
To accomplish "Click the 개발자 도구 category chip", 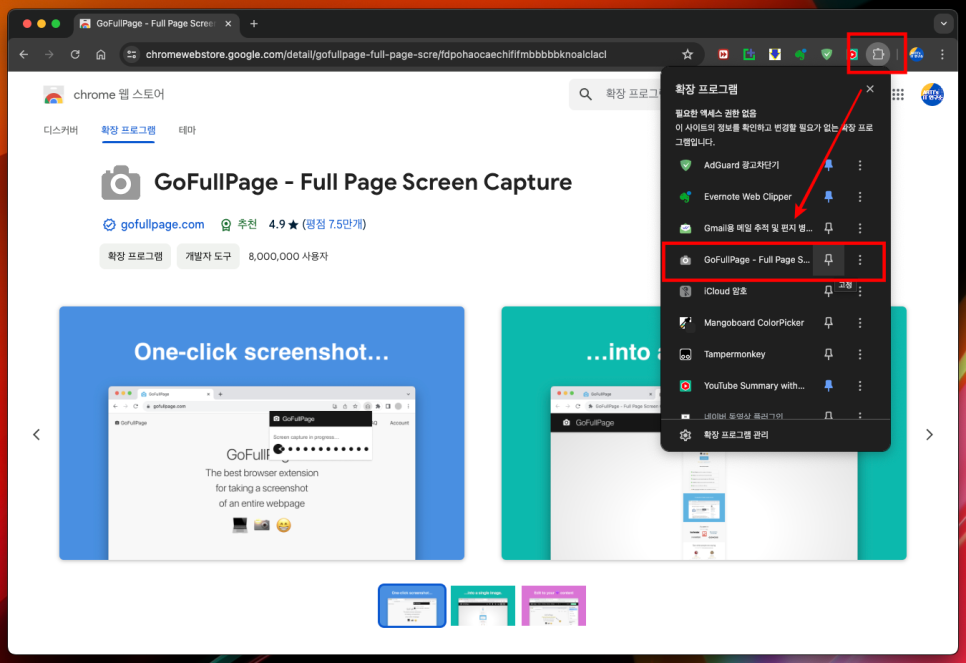I will [208, 256].
